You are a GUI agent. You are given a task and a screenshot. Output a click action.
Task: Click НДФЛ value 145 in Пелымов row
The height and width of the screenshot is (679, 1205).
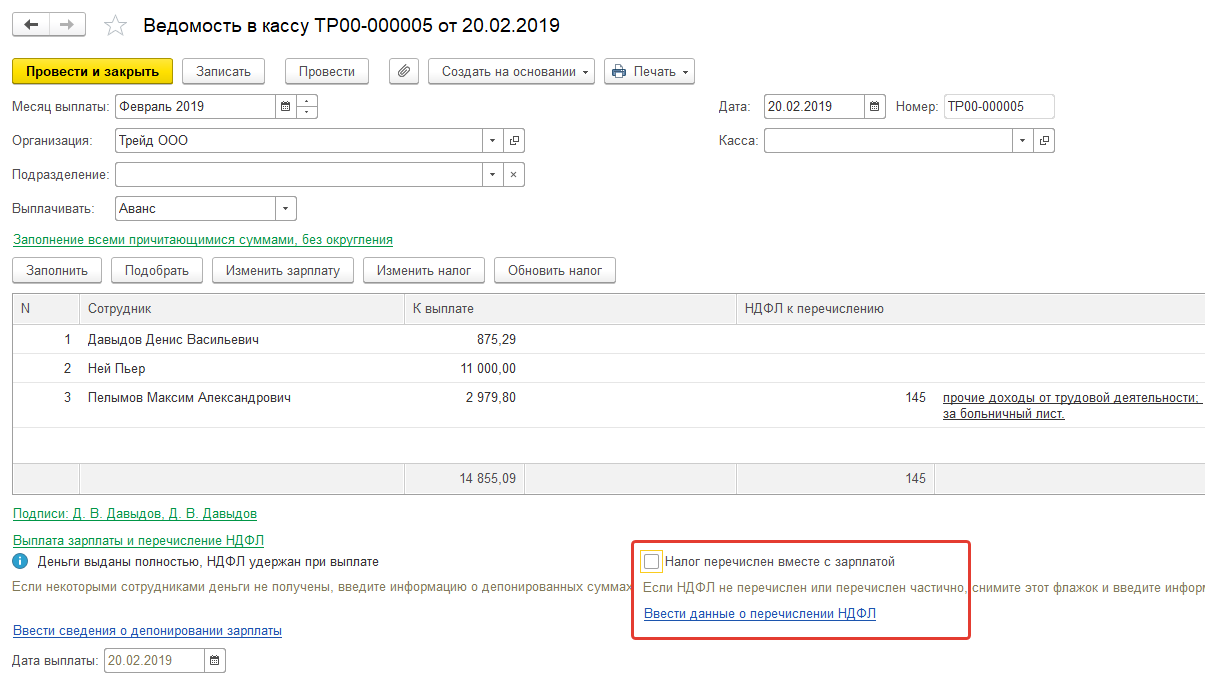tap(915, 398)
